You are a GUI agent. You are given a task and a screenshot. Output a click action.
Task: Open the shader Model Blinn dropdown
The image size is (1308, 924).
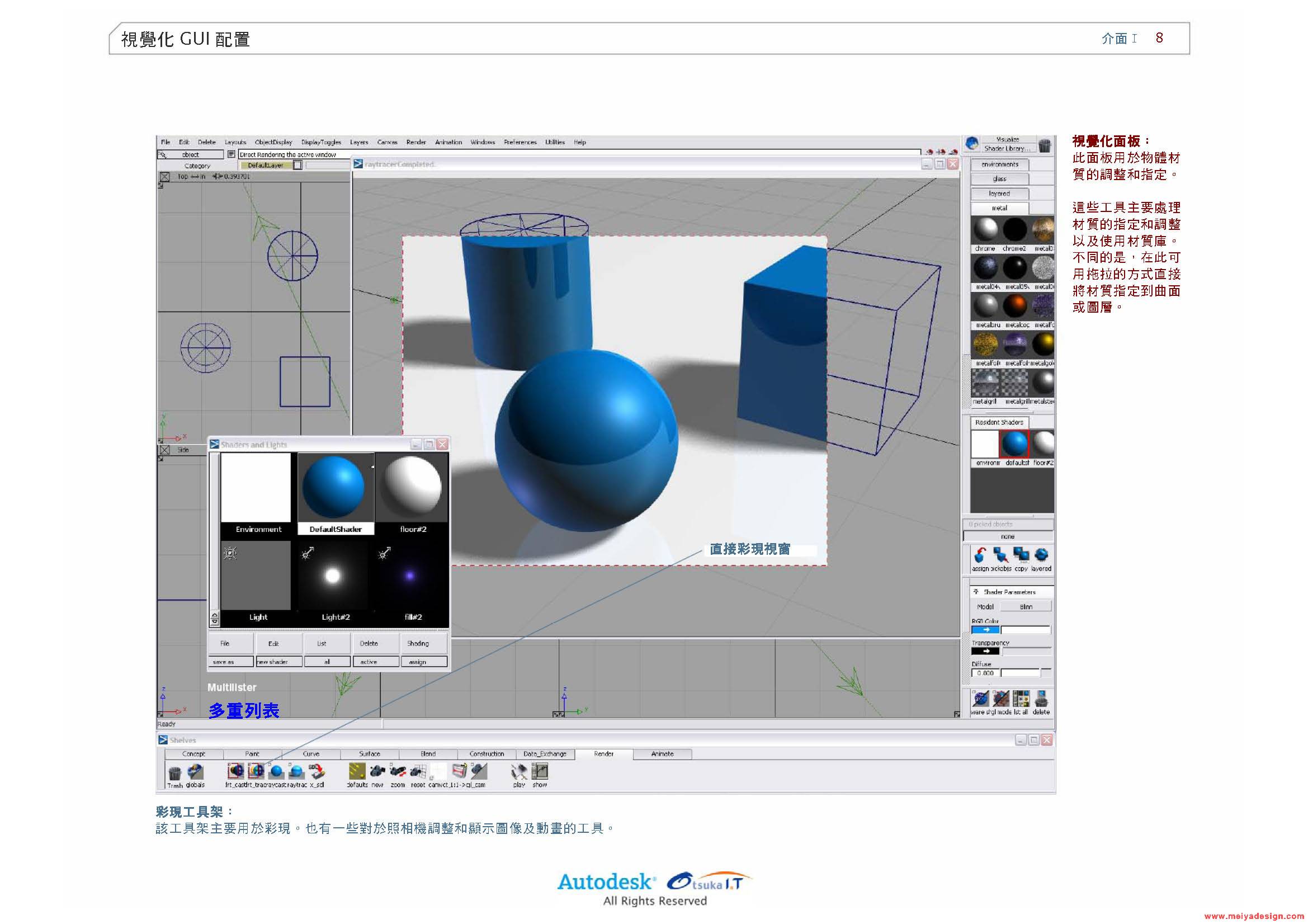tap(1026, 607)
